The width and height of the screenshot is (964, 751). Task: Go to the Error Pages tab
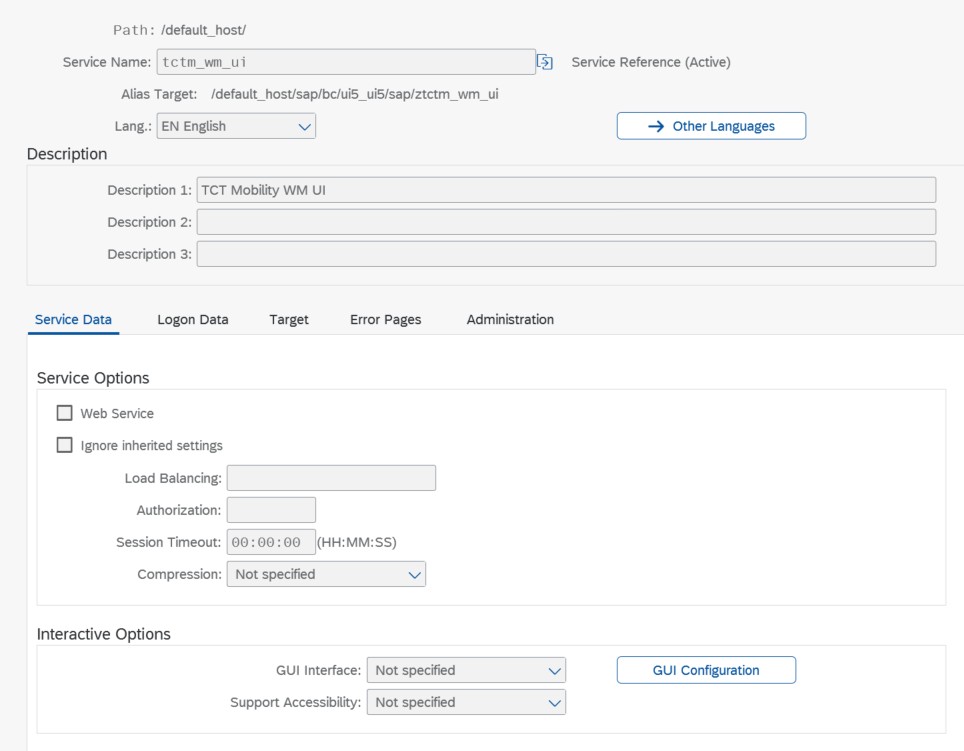tap(385, 319)
